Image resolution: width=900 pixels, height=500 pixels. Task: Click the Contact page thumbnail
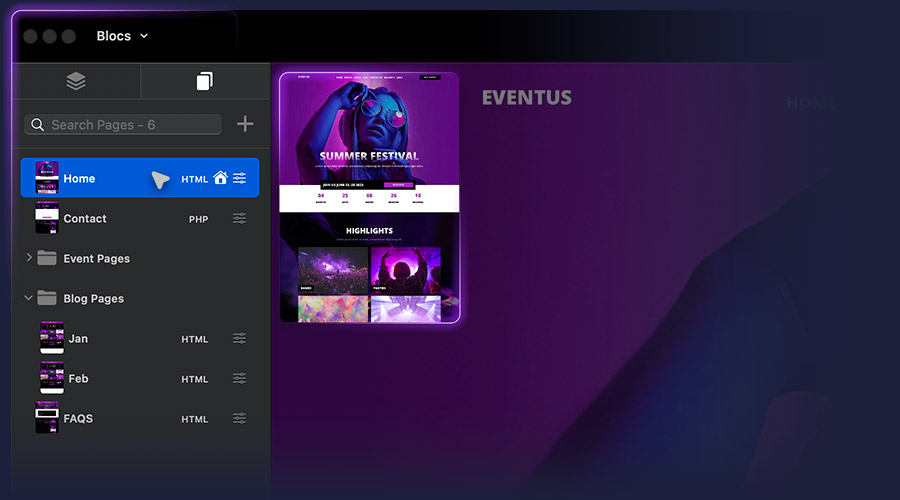pyautogui.click(x=47, y=218)
